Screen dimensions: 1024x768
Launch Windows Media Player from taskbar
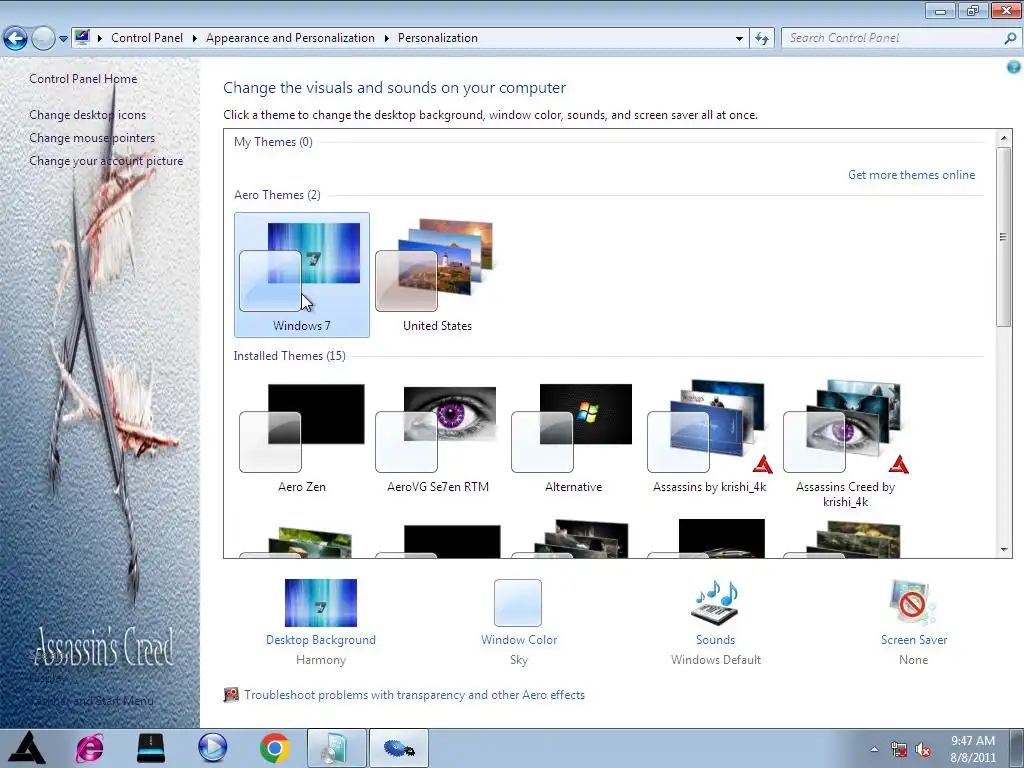tap(212, 748)
